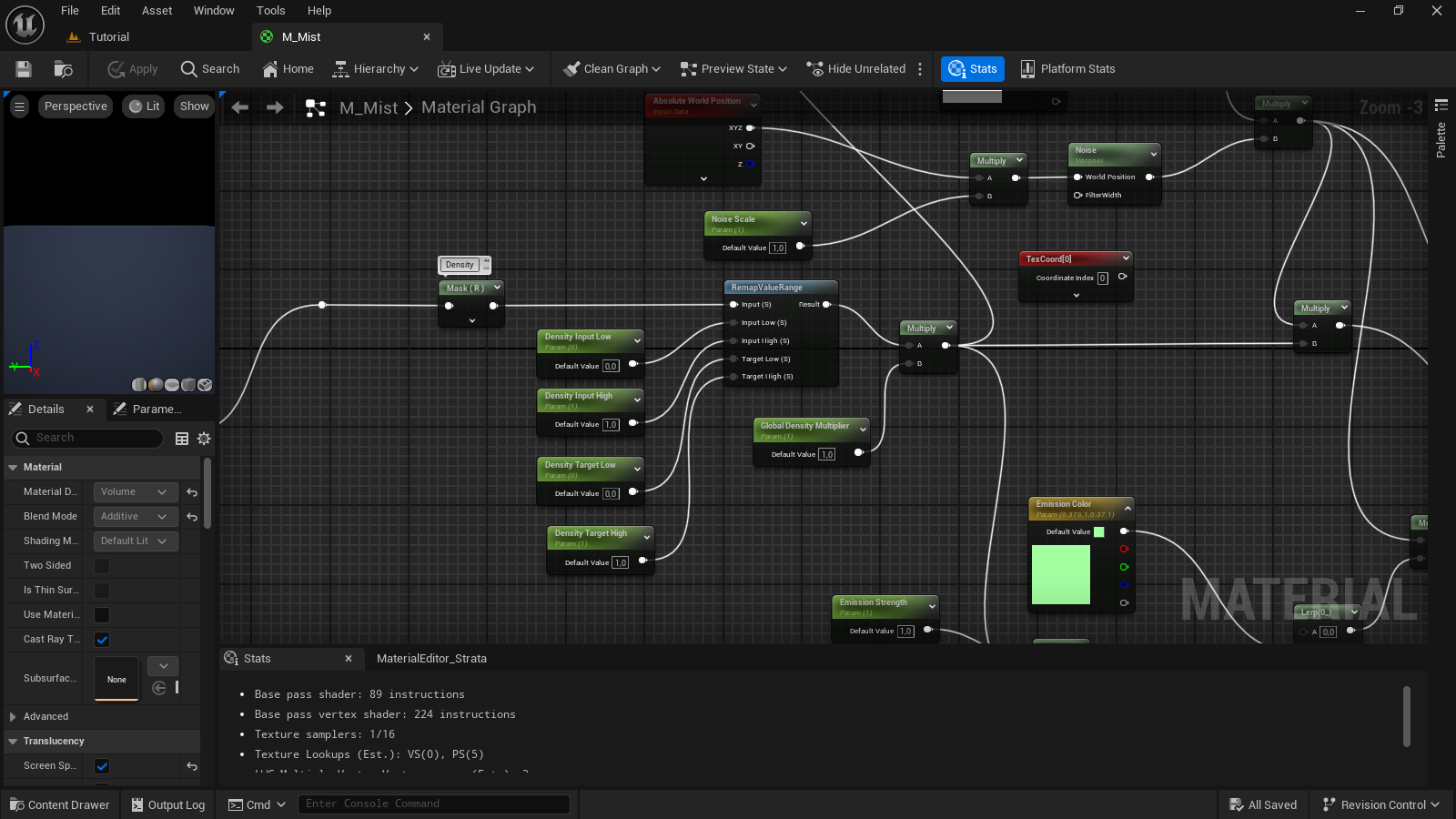Open the Edit menu
Image resolution: width=1456 pixels, height=819 pixels.
click(x=110, y=11)
